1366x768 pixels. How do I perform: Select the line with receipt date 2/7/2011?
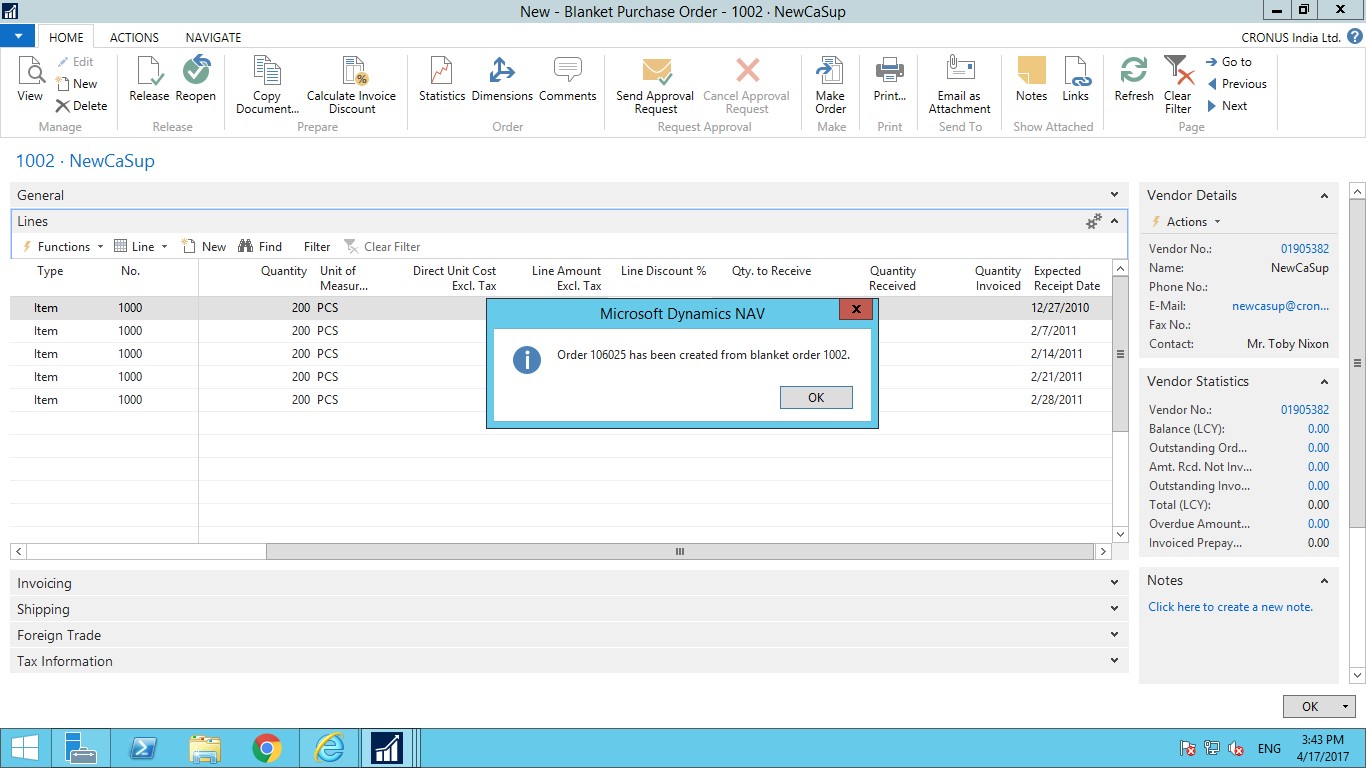[x=561, y=331]
